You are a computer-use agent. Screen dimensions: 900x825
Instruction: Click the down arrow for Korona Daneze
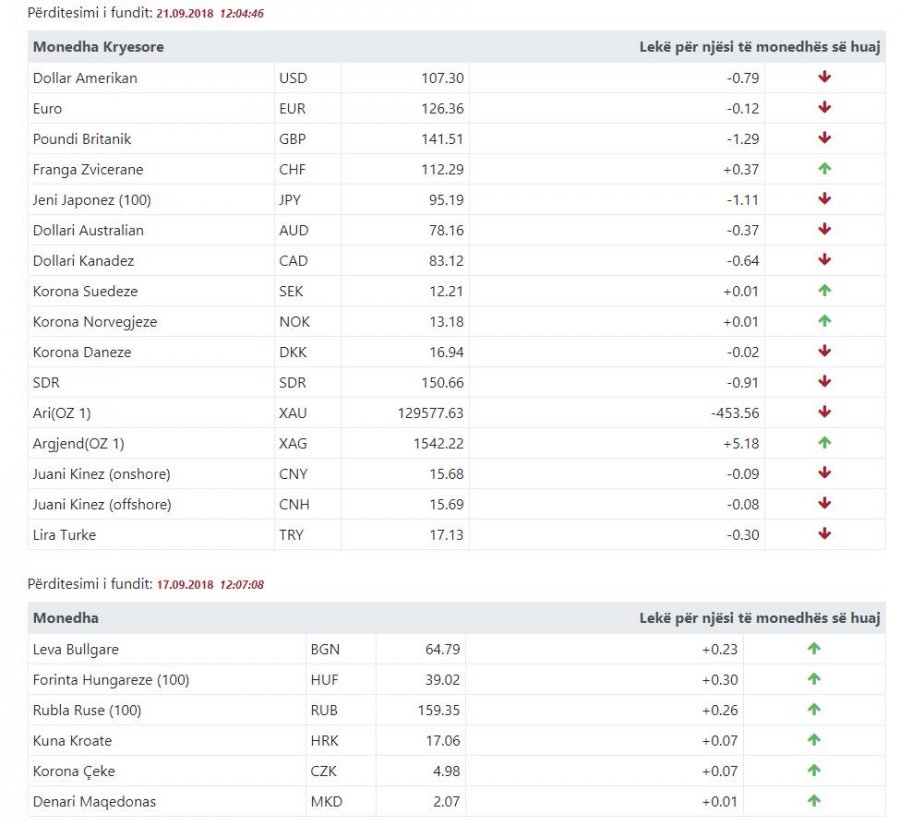(824, 351)
